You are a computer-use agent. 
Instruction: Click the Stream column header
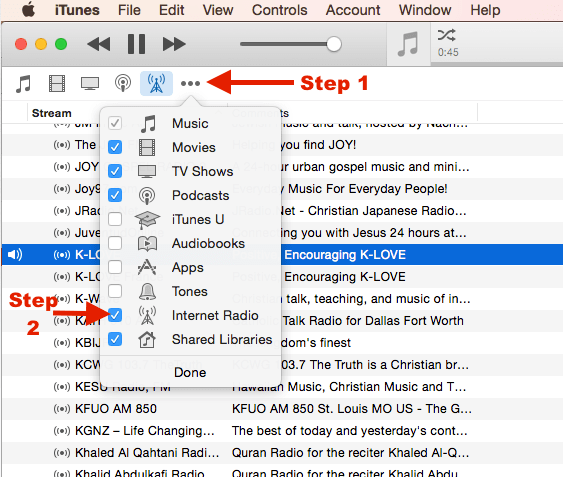point(52,113)
